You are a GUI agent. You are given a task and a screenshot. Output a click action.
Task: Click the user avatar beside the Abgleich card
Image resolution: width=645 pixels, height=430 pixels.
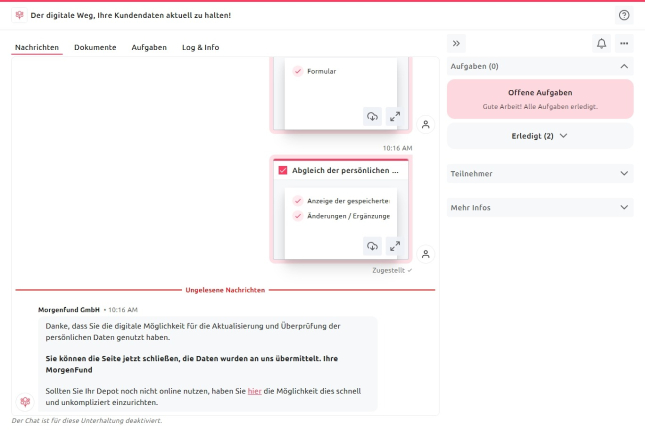click(x=425, y=254)
